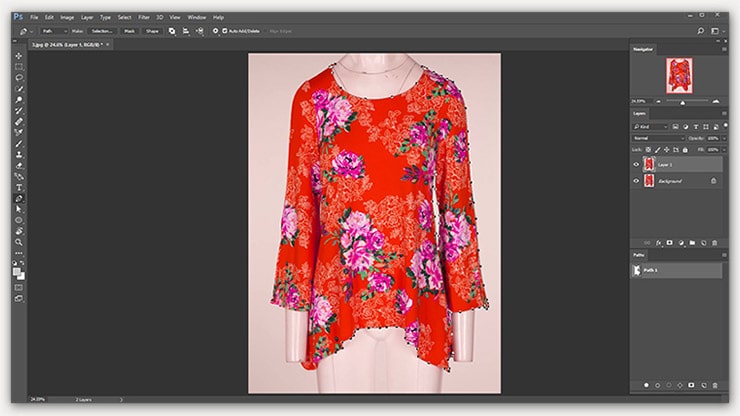Open path operations in options bar
This screenshot has width=740, height=416.
(172, 31)
